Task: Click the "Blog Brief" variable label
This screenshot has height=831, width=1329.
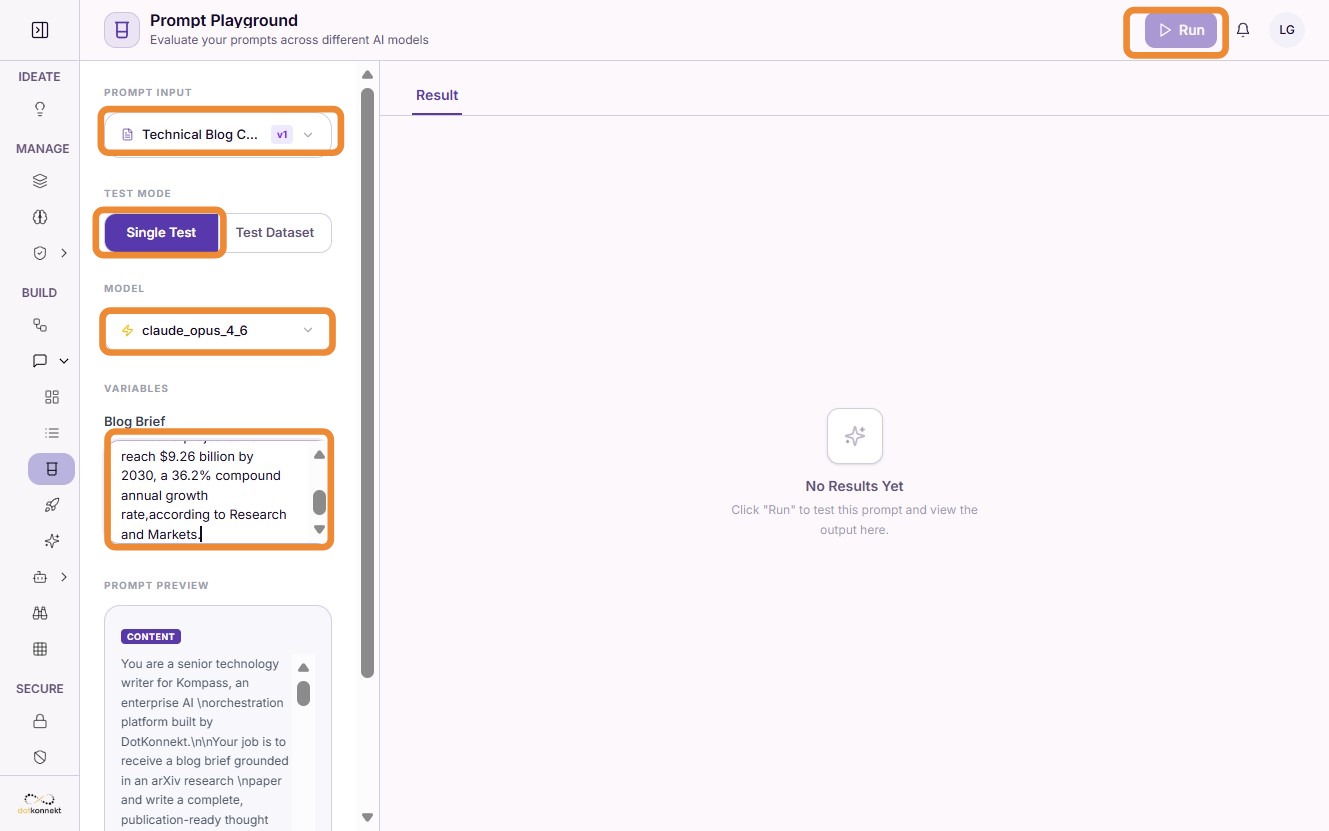Action: pos(135,421)
